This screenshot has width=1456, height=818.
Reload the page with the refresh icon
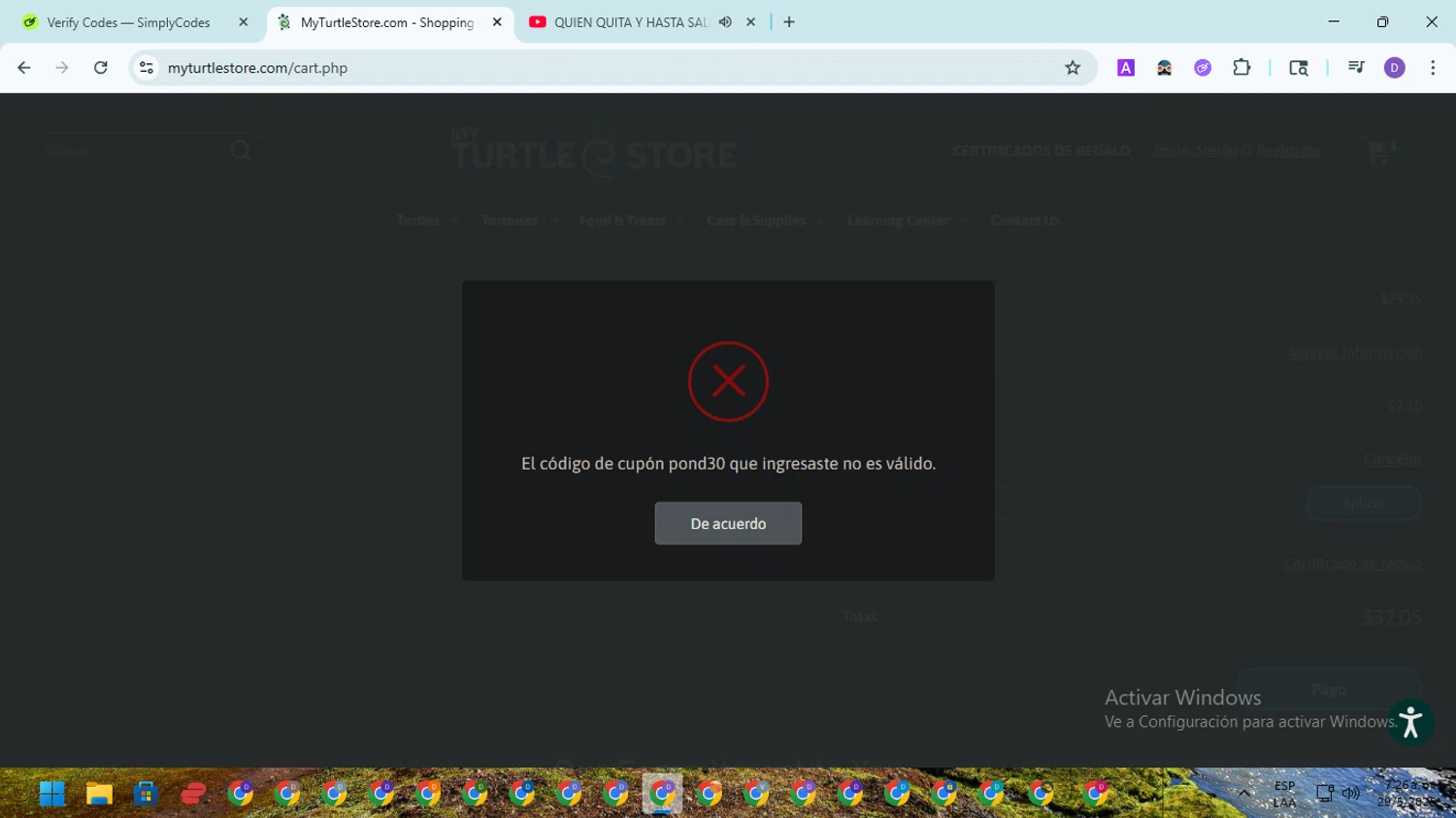coord(101,68)
